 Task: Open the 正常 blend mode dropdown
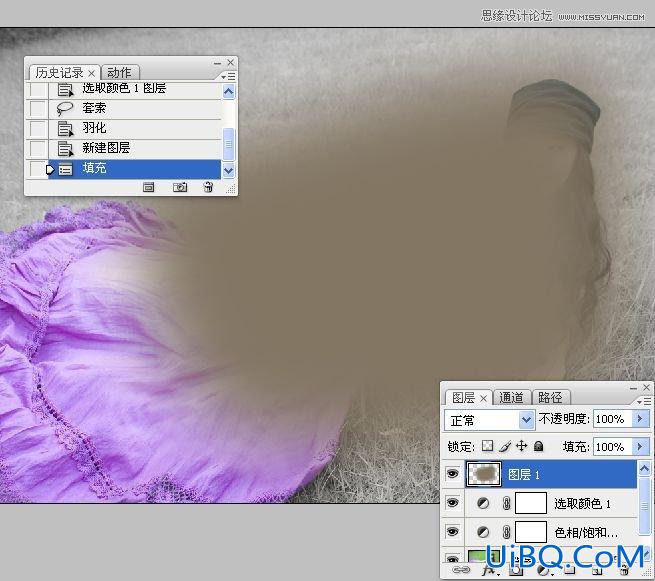489,420
